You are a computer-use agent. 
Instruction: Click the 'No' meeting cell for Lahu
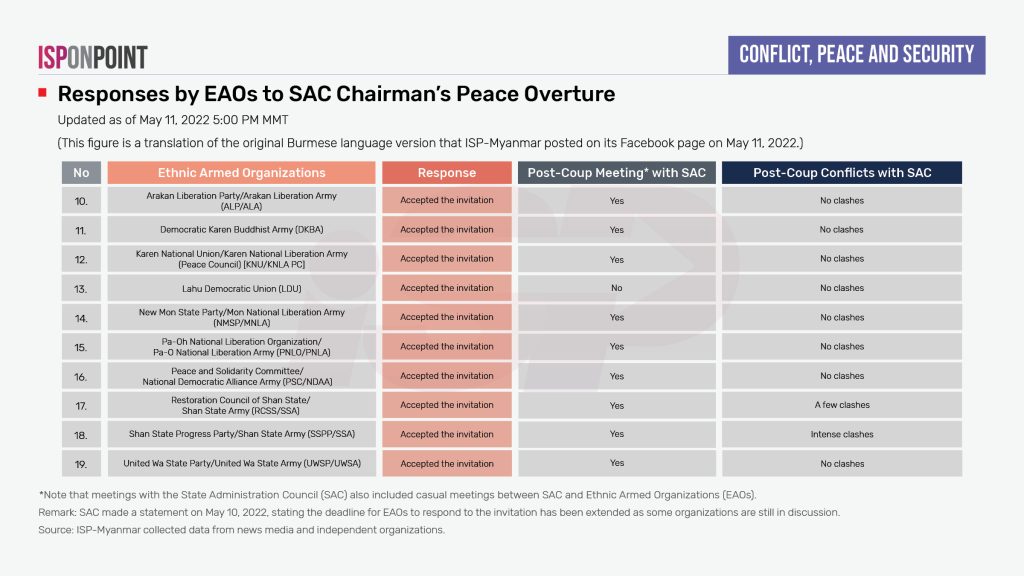616,288
